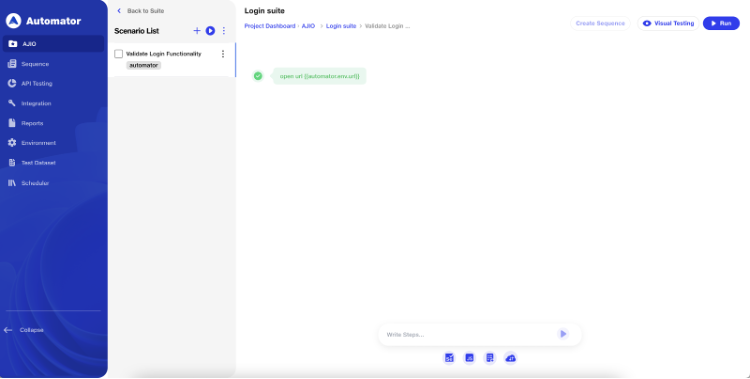Click the Selenium checklist icon below input
750x379 pixels.
pyautogui.click(x=449, y=358)
